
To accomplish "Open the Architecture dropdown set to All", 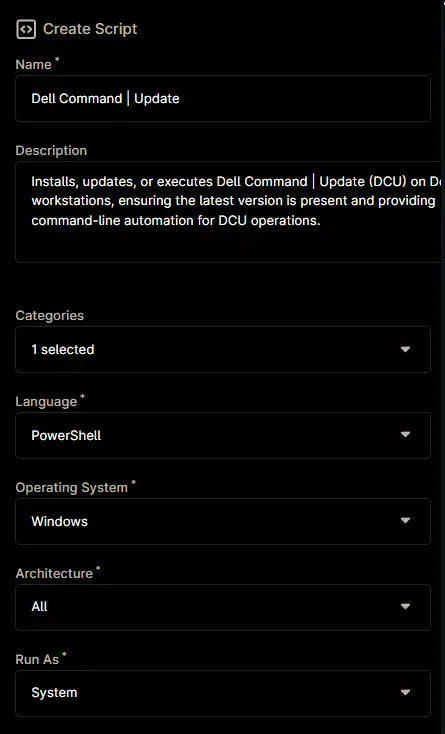I will point(223,607).
